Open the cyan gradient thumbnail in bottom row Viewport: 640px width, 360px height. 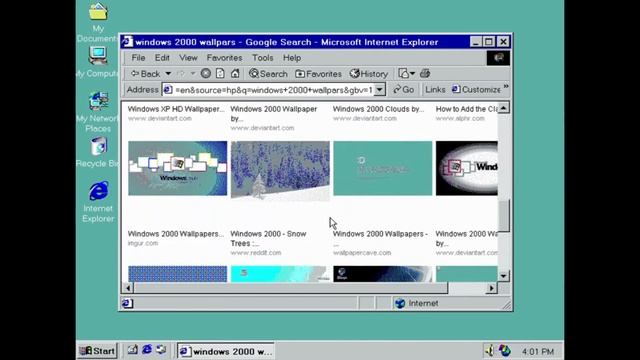280,274
